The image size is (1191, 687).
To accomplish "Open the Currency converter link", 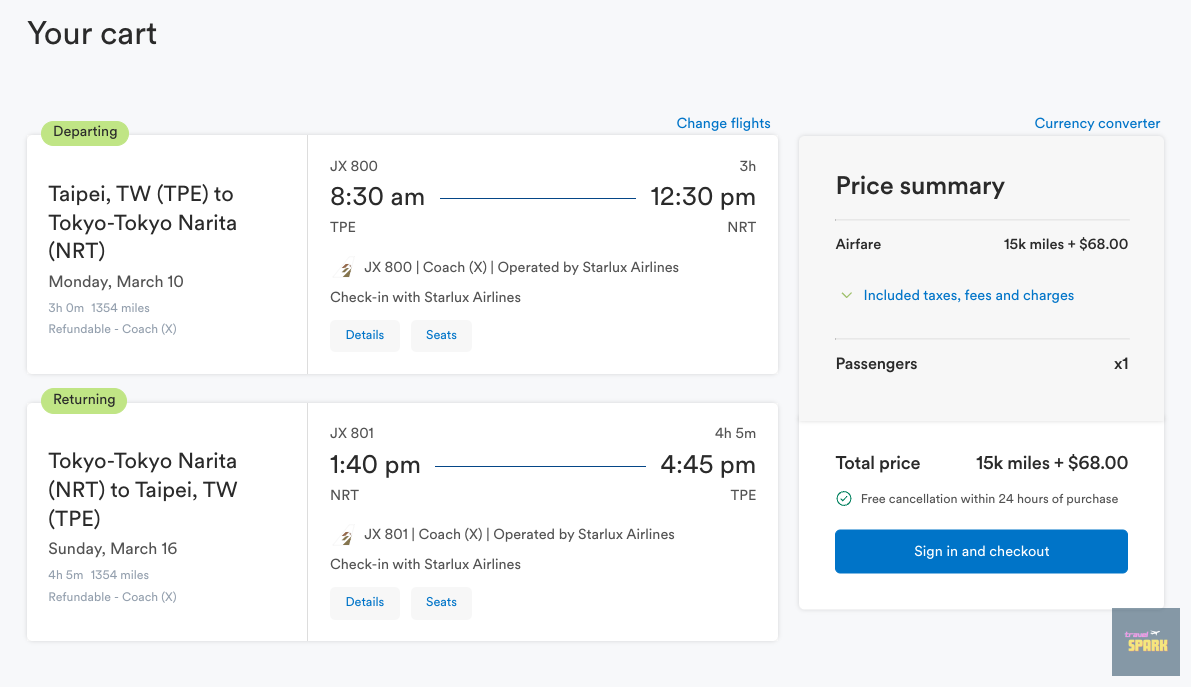I will tap(1097, 124).
